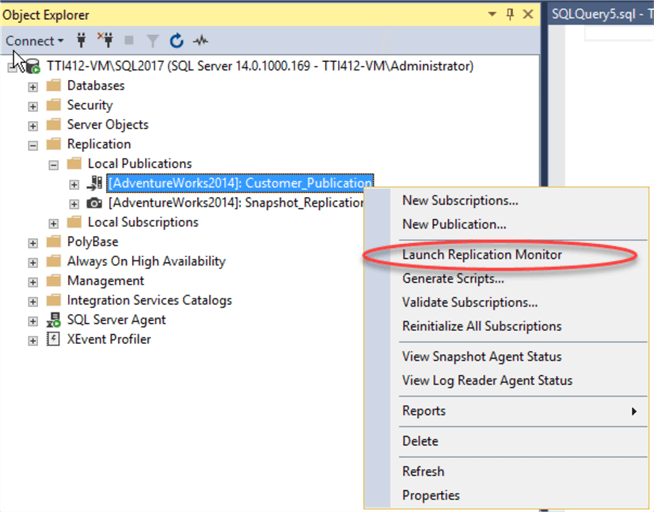
Task: Expand the SQL Server Agent node
Action: [x=33, y=321]
